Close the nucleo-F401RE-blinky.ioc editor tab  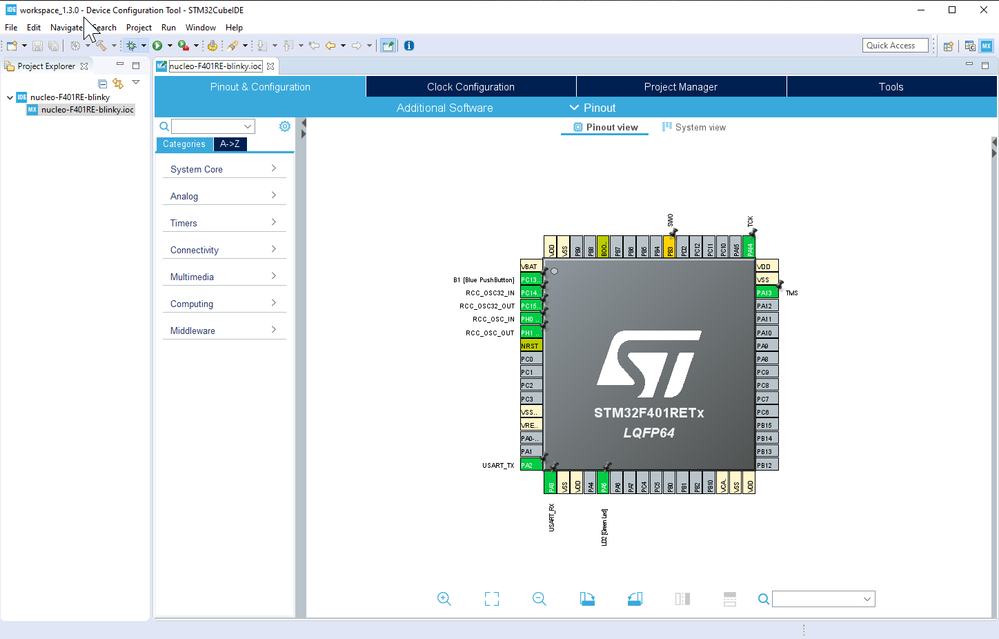271,66
